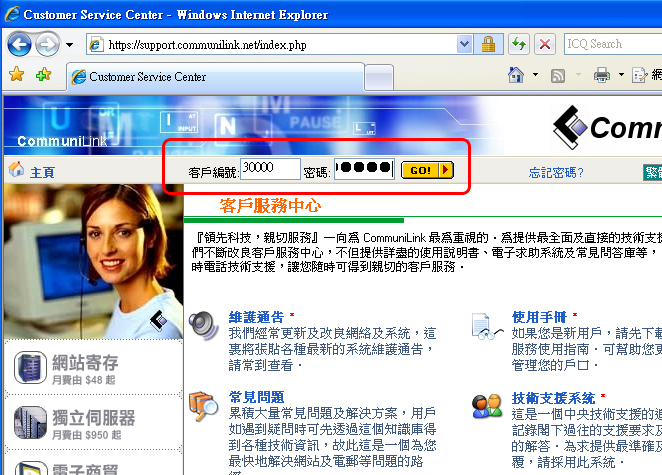The height and width of the screenshot is (475, 662).
Task: Open the 忘記密碼? forgot password link
Action: (556, 172)
